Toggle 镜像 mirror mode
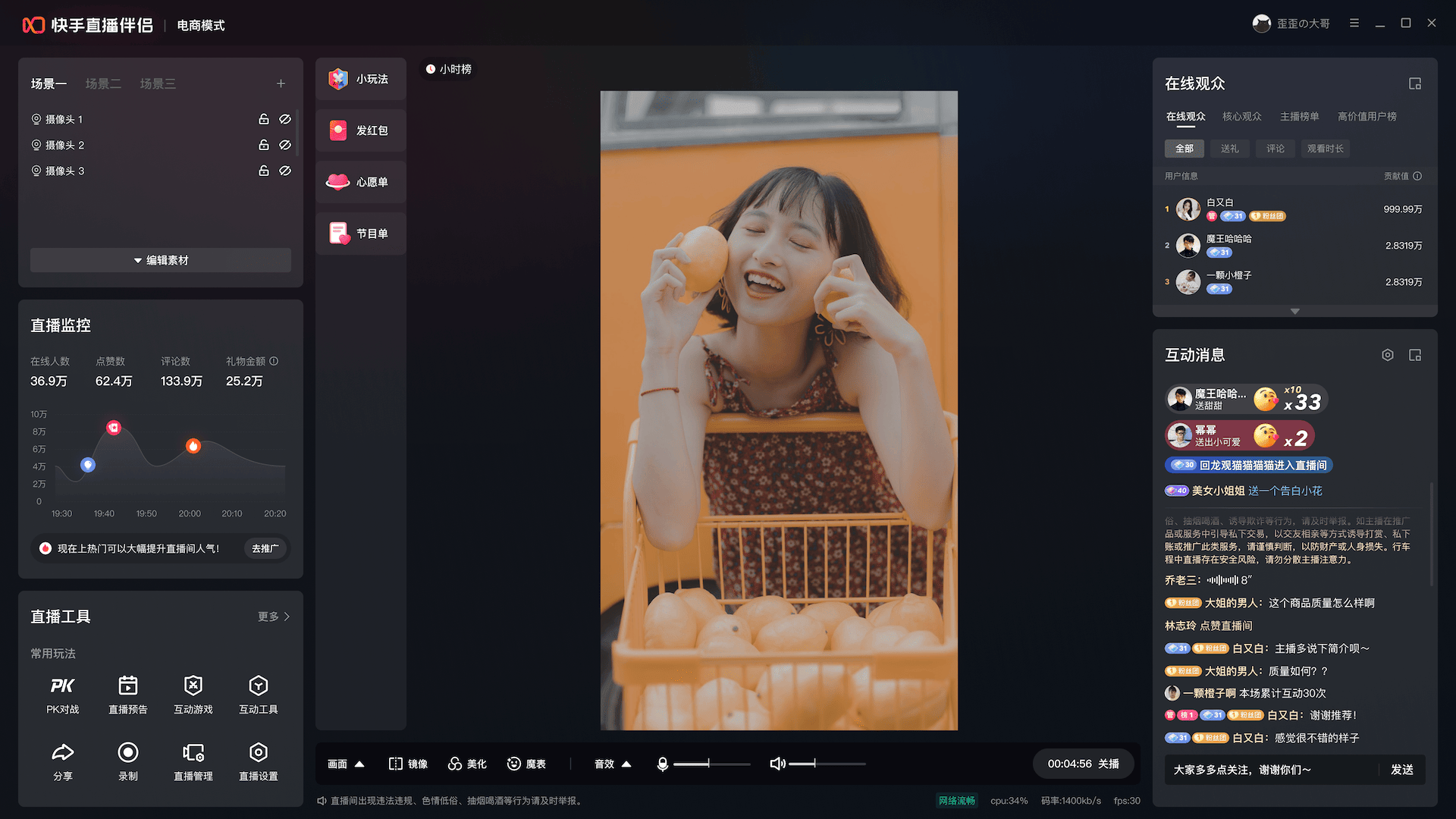The width and height of the screenshot is (1456, 819). pyautogui.click(x=408, y=764)
